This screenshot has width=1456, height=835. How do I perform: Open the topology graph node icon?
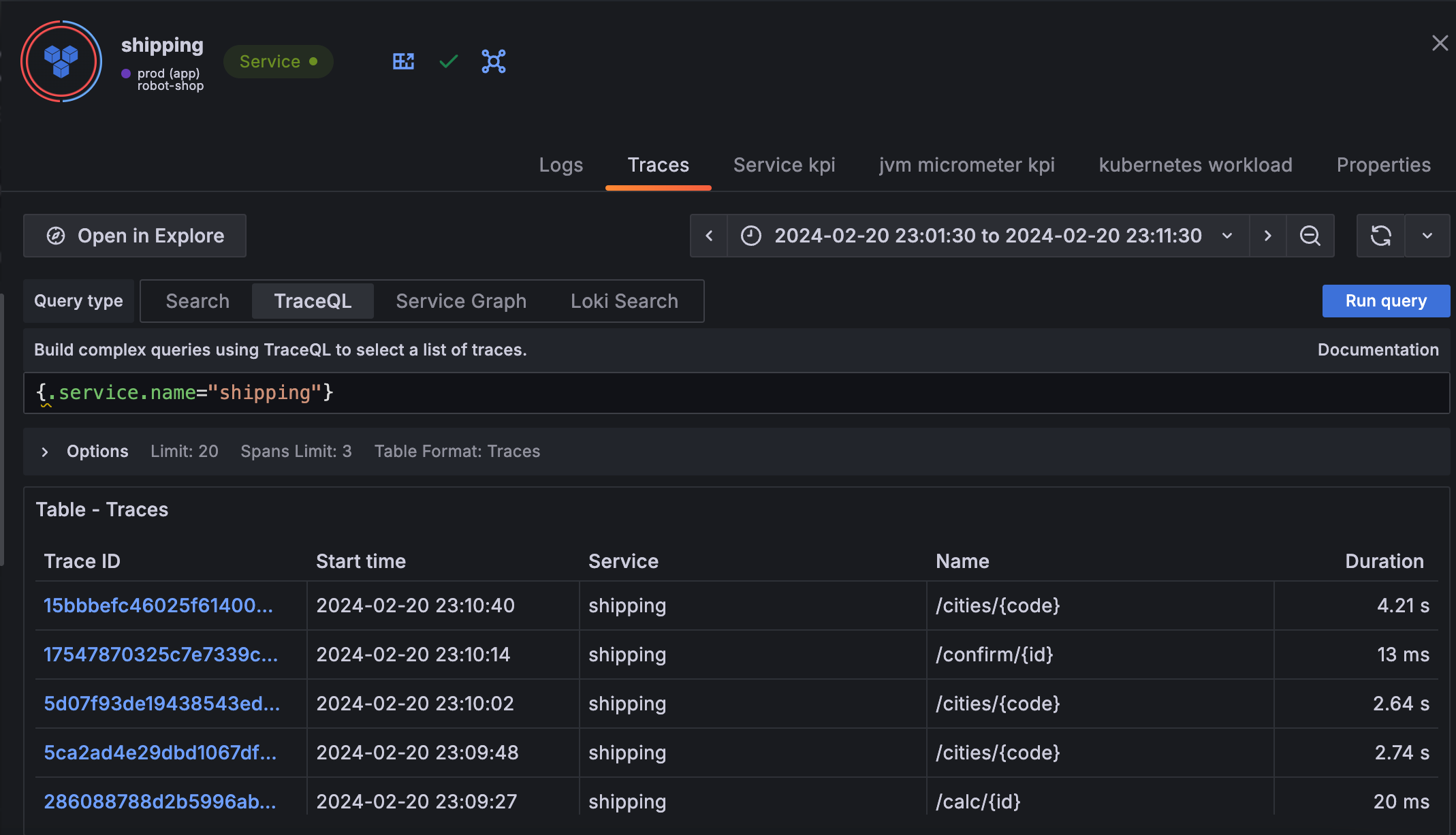click(x=494, y=61)
